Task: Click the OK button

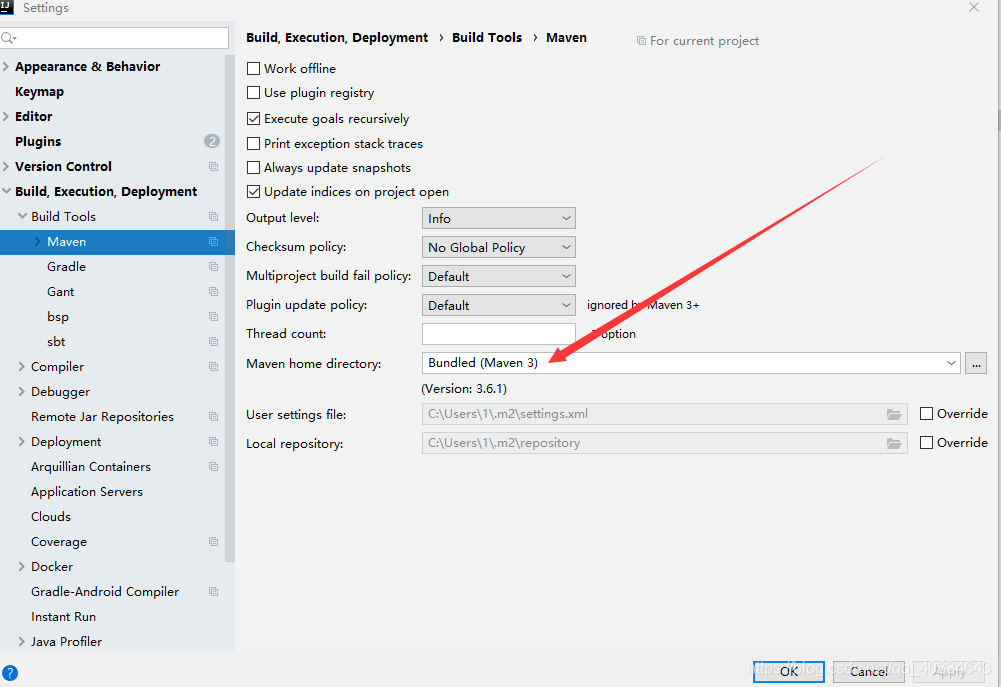Action: click(788, 671)
